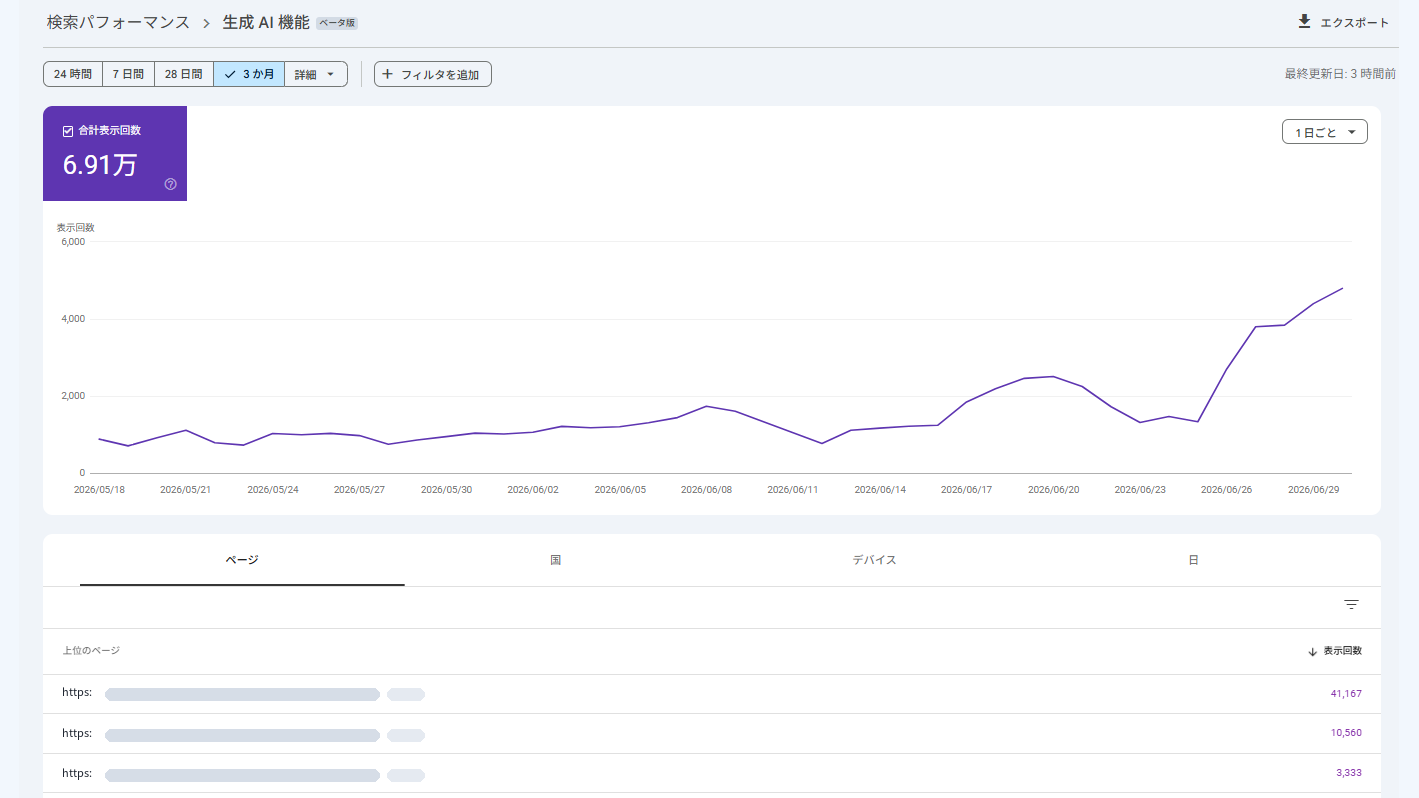Click the フィルタを追加 button
The height and width of the screenshot is (798, 1419).
(433, 74)
